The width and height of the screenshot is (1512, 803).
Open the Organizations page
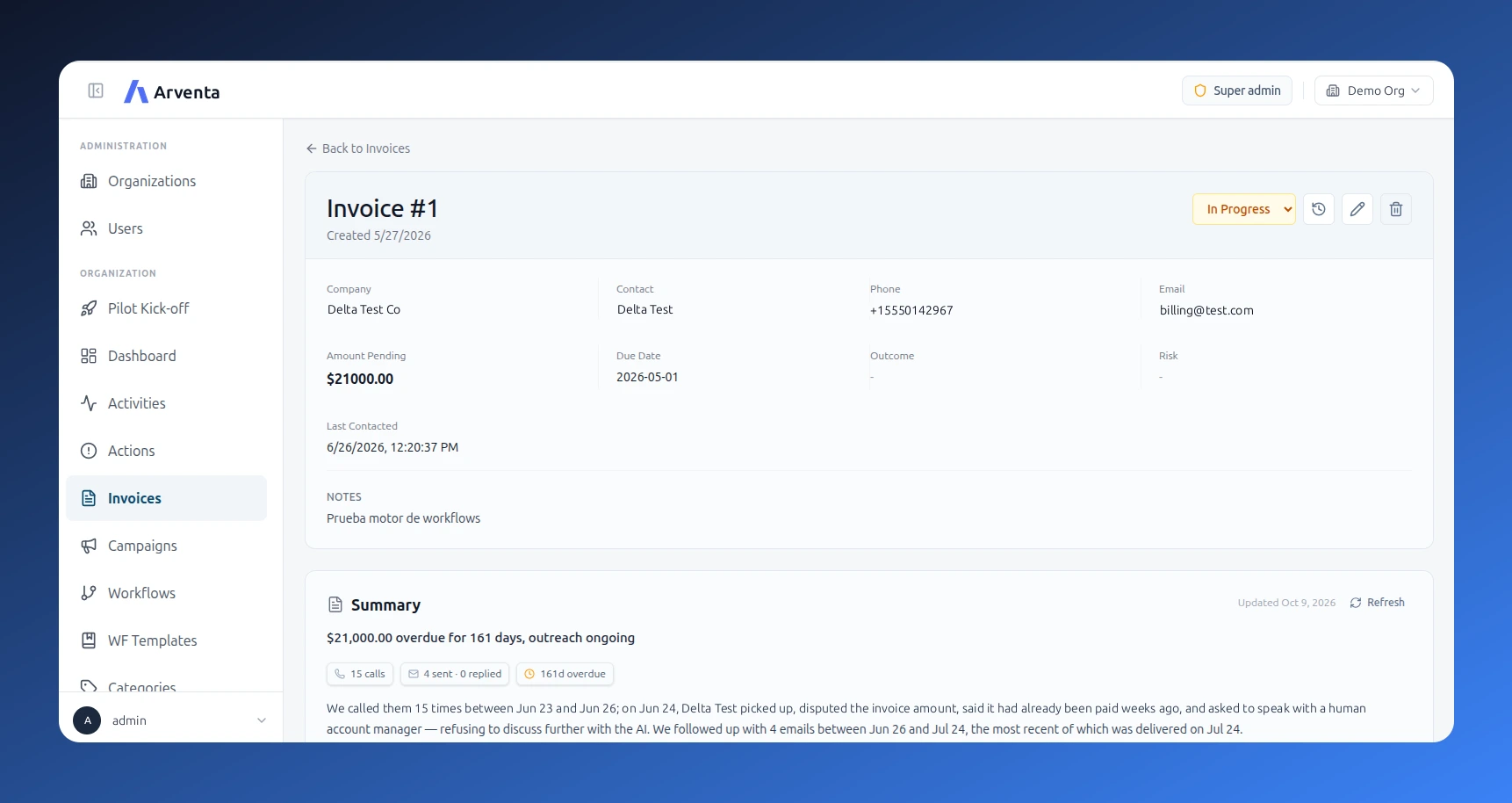click(166, 181)
